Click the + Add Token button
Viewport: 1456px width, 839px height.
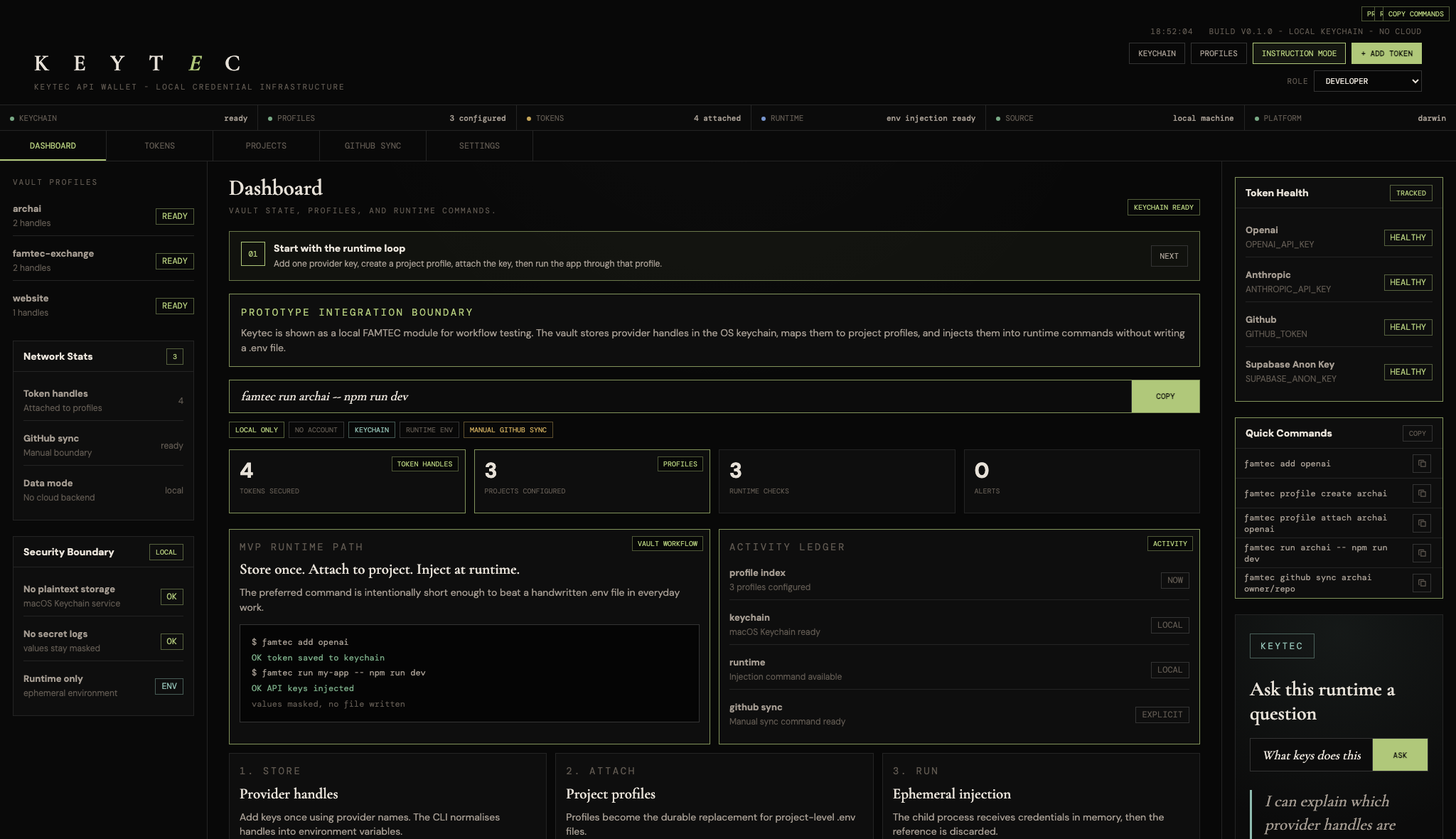1386,53
